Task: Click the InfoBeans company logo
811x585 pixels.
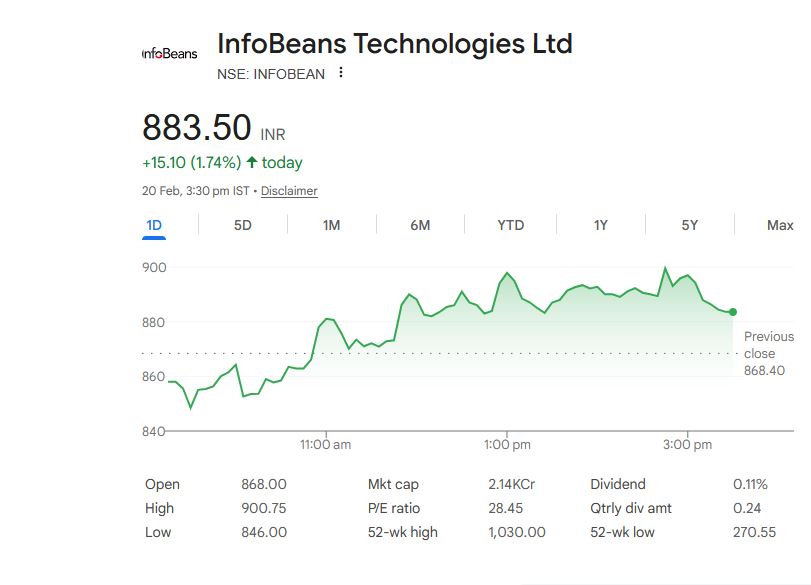Action: coord(170,53)
